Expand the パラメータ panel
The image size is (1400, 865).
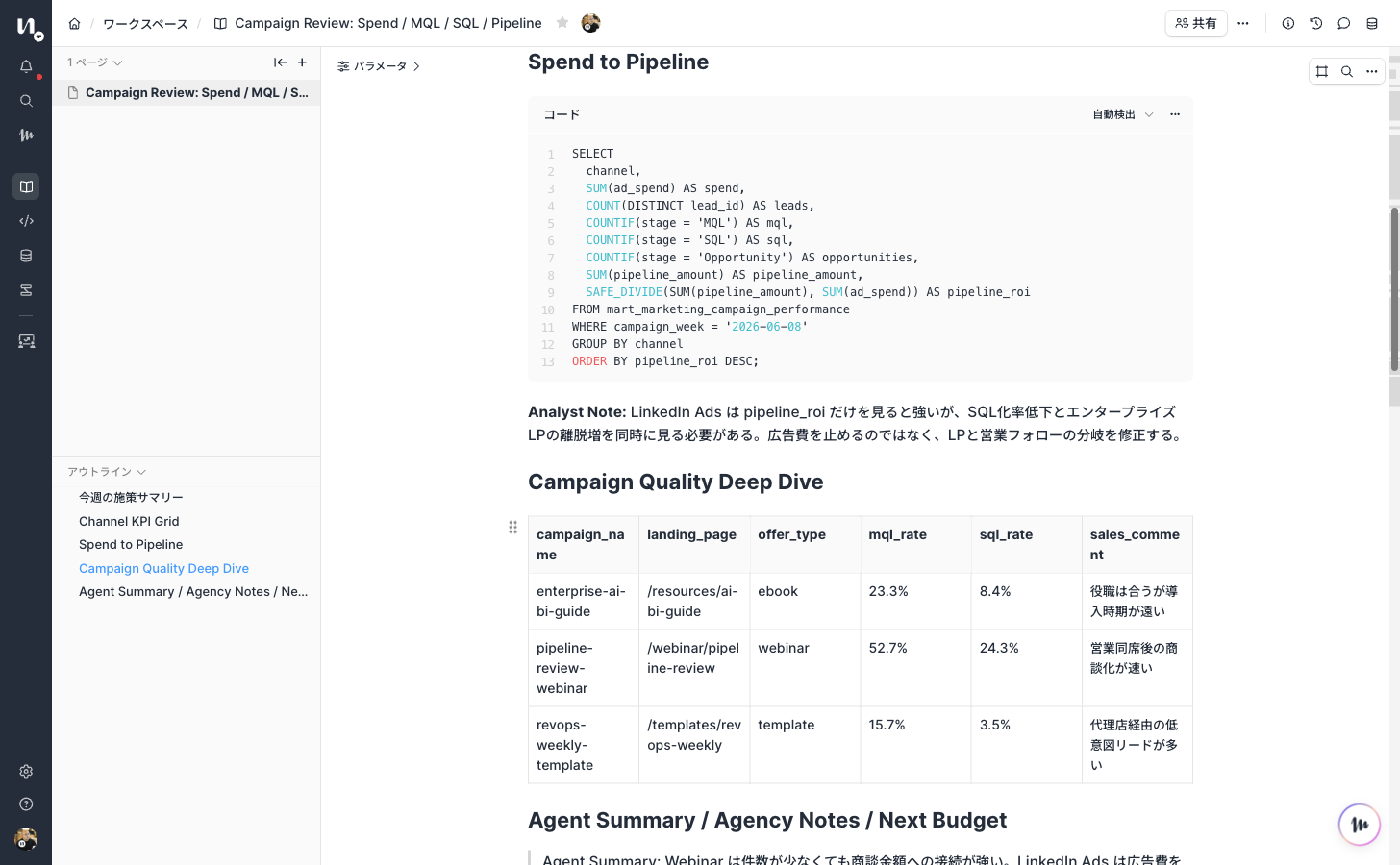[379, 66]
